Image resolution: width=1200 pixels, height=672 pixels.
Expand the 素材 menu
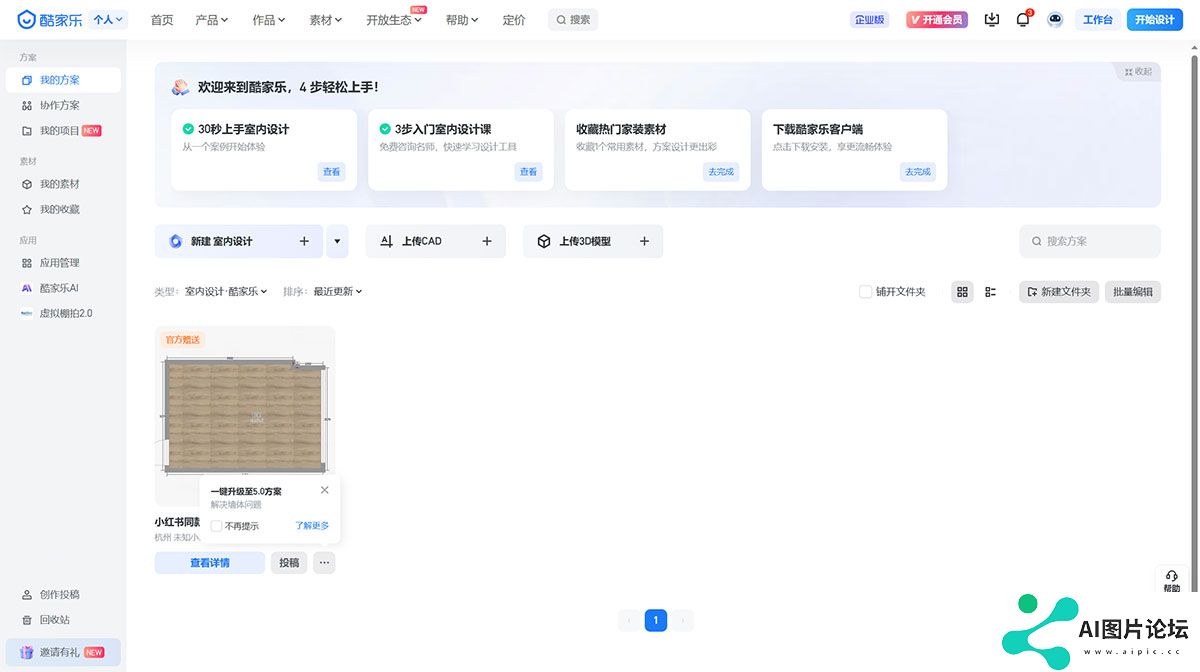pyautogui.click(x=326, y=19)
